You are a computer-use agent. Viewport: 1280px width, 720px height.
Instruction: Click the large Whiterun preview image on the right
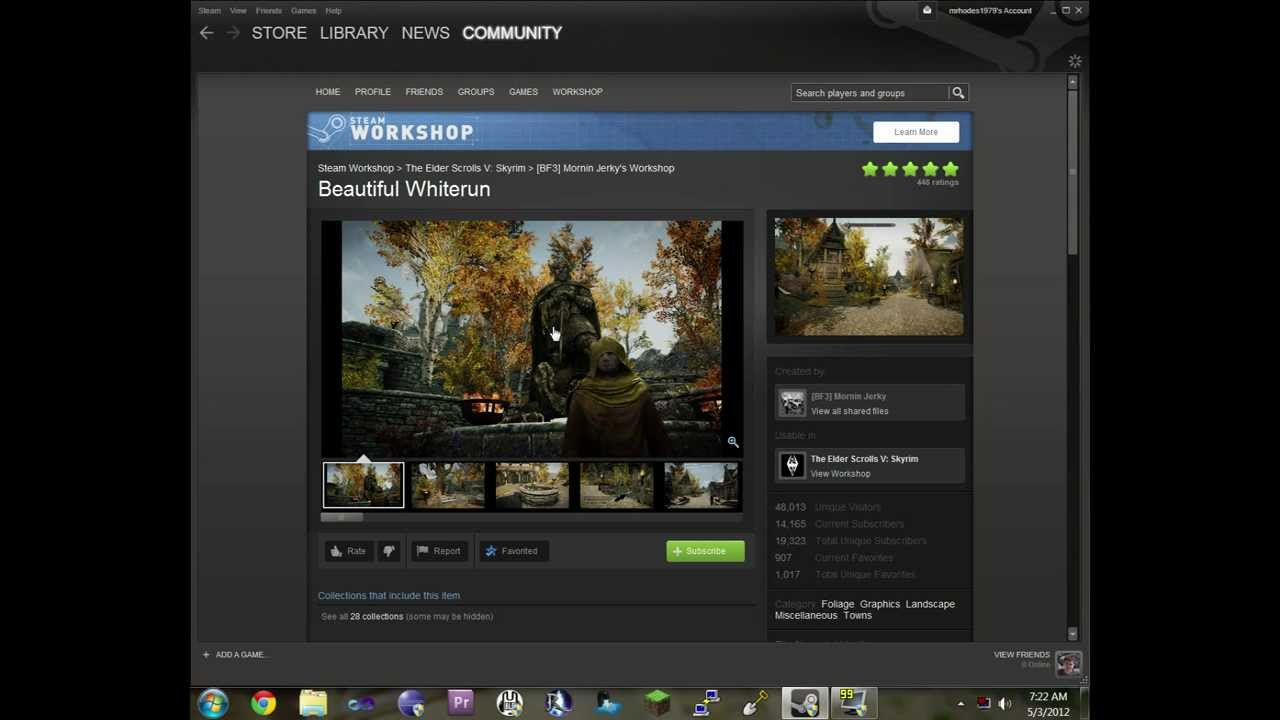coord(869,277)
